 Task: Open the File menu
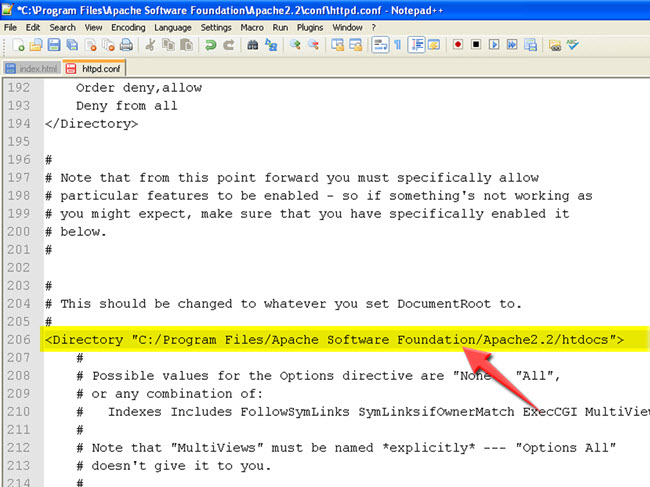10,27
